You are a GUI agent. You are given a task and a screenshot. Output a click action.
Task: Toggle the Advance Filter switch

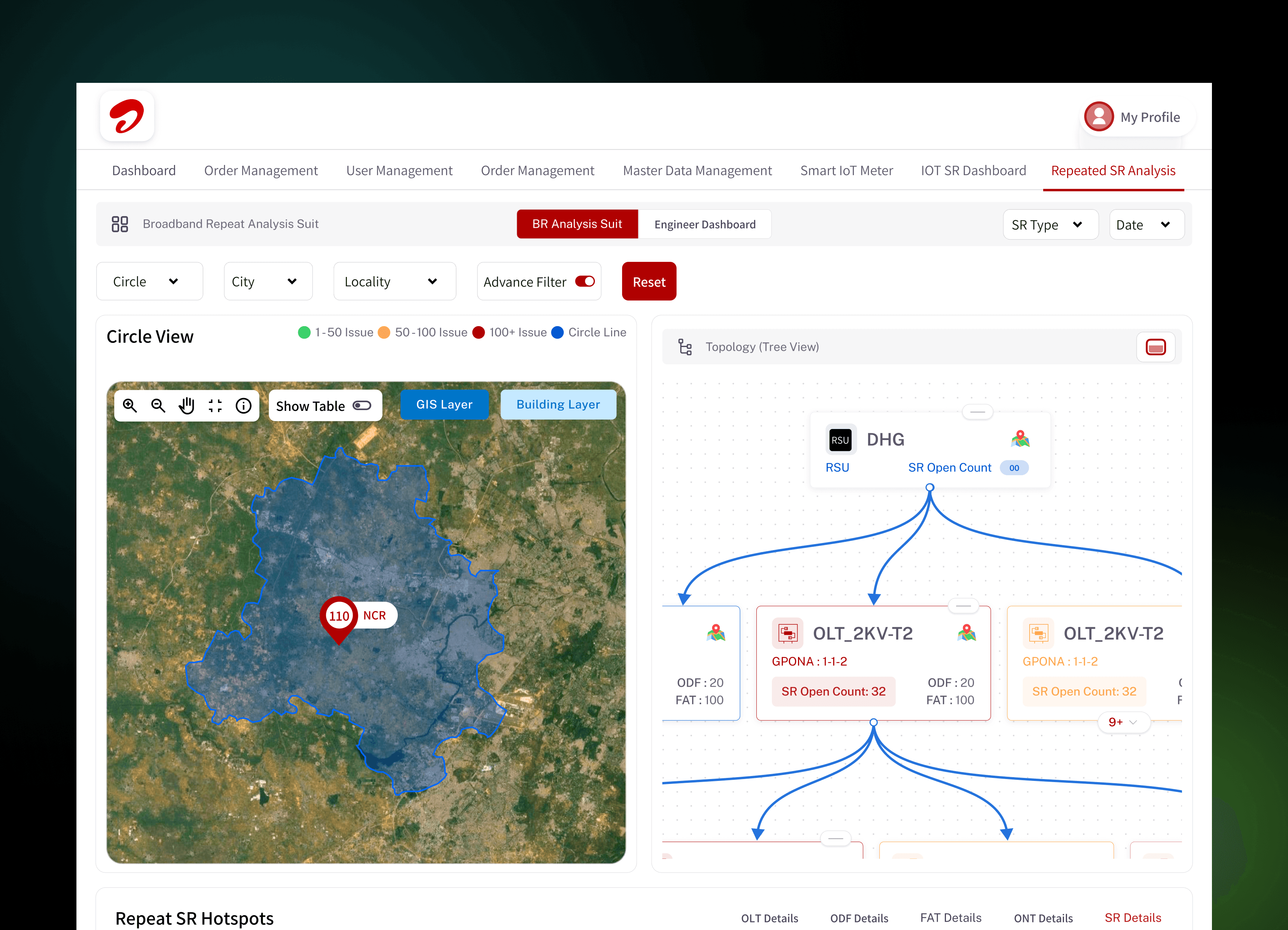[584, 281]
